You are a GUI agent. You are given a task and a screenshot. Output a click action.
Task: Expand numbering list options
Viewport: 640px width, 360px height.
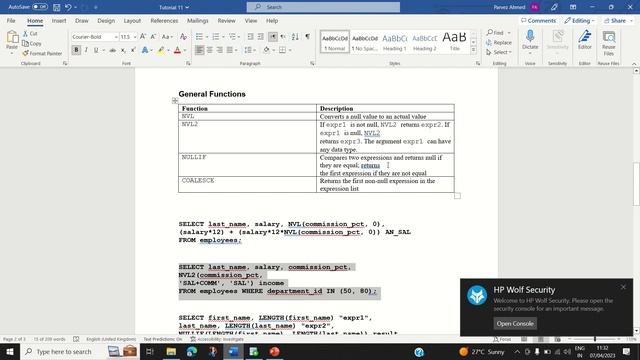click(x=223, y=37)
